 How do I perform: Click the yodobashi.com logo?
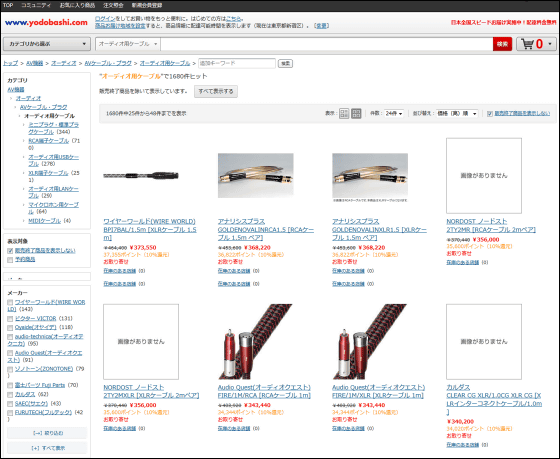[46, 23]
